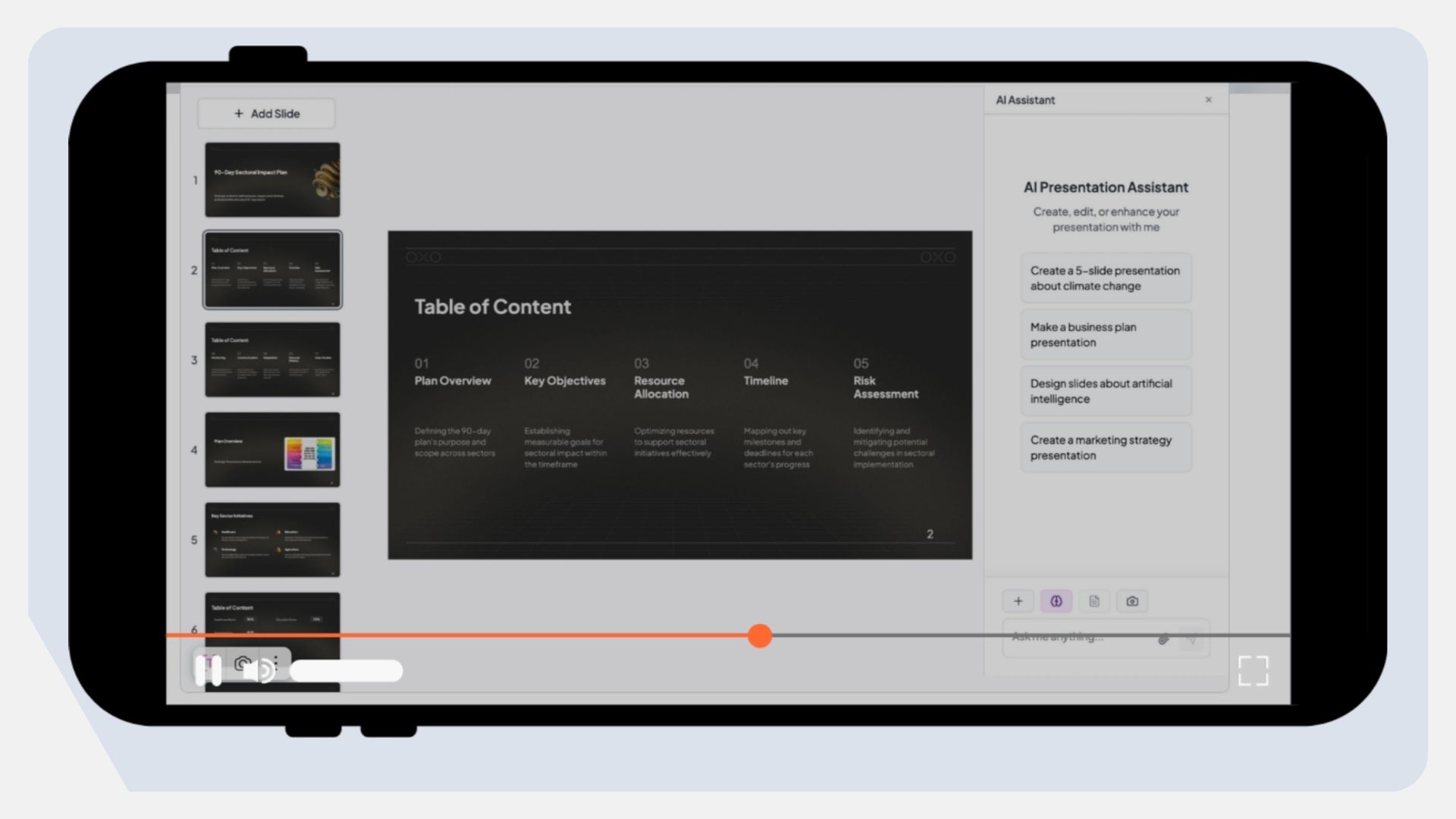Click the document icon in assistant toolbar

tap(1094, 601)
